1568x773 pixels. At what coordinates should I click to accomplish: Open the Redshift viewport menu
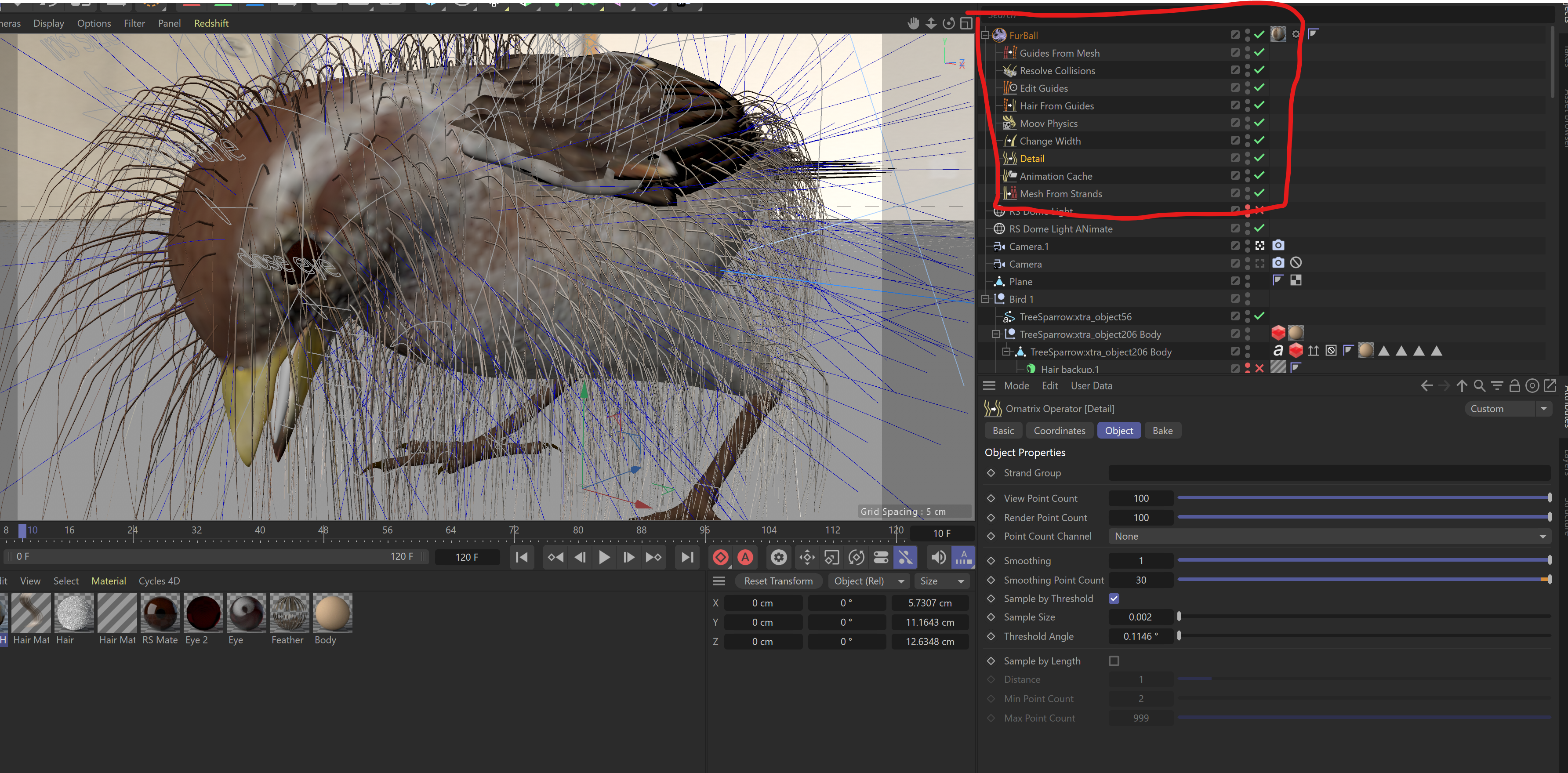tap(211, 23)
